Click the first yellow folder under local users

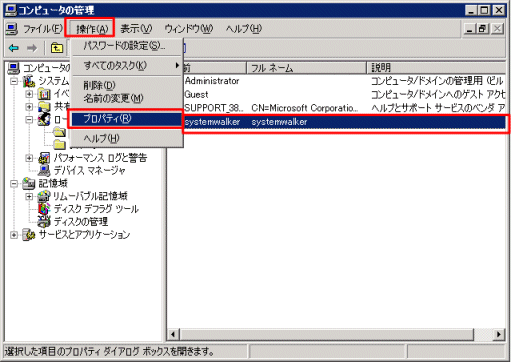tap(60, 132)
